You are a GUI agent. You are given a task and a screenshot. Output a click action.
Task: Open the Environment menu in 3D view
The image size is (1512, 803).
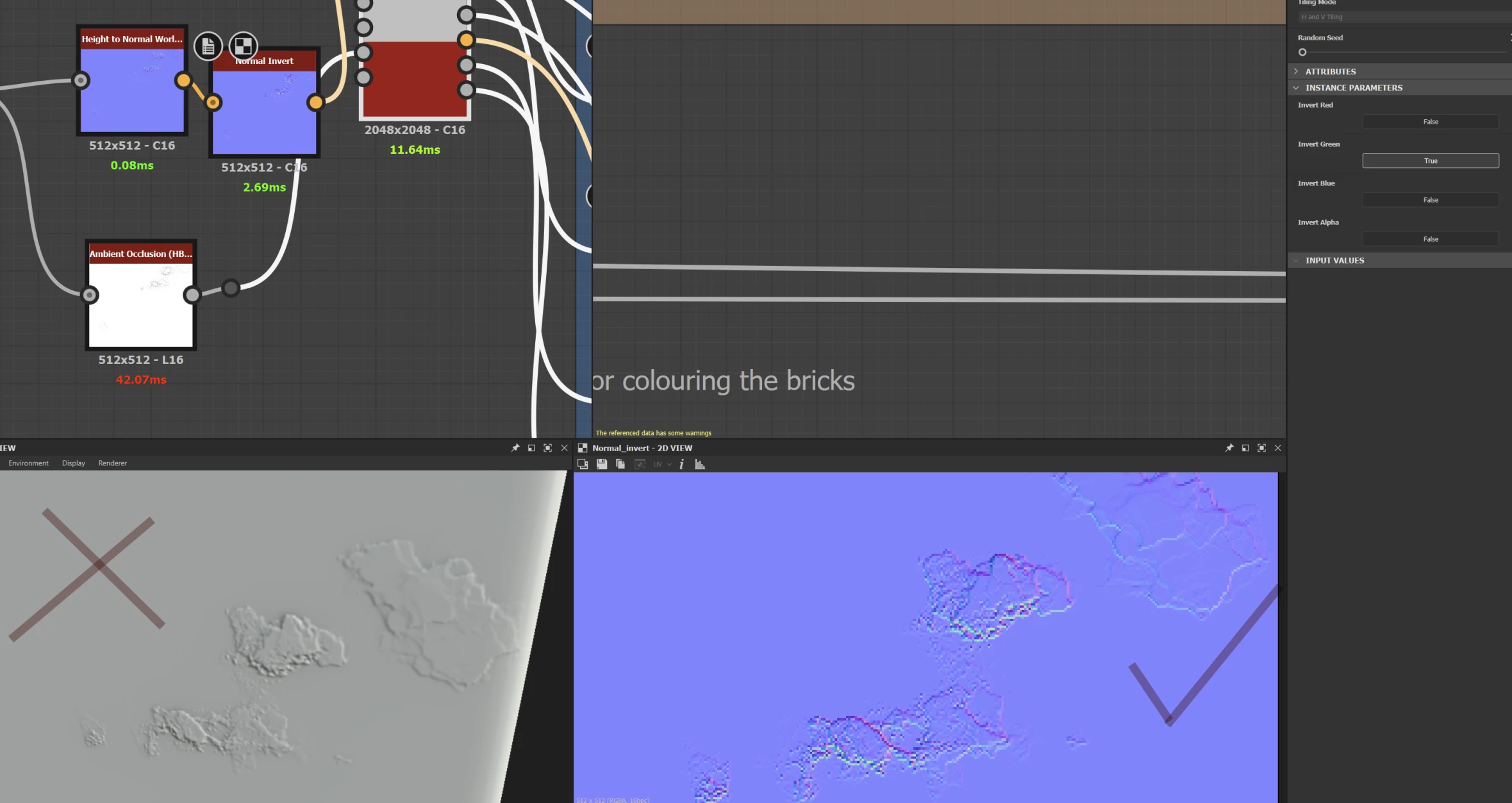coord(28,463)
